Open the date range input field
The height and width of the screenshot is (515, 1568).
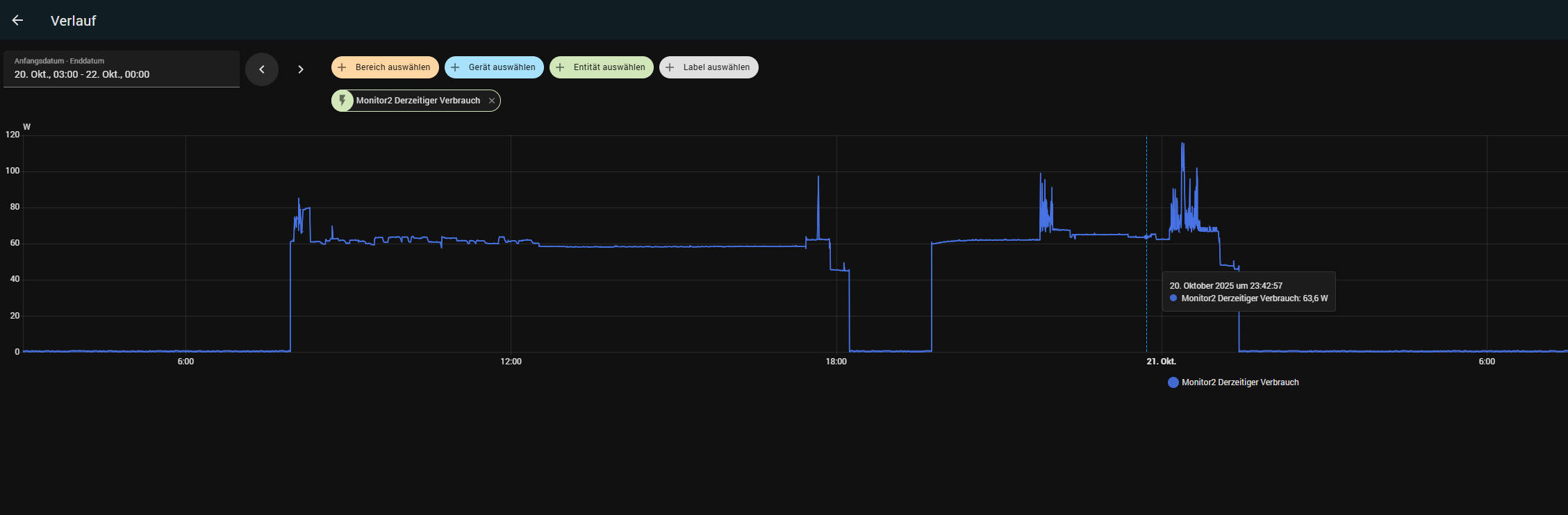pyautogui.click(x=122, y=69)
